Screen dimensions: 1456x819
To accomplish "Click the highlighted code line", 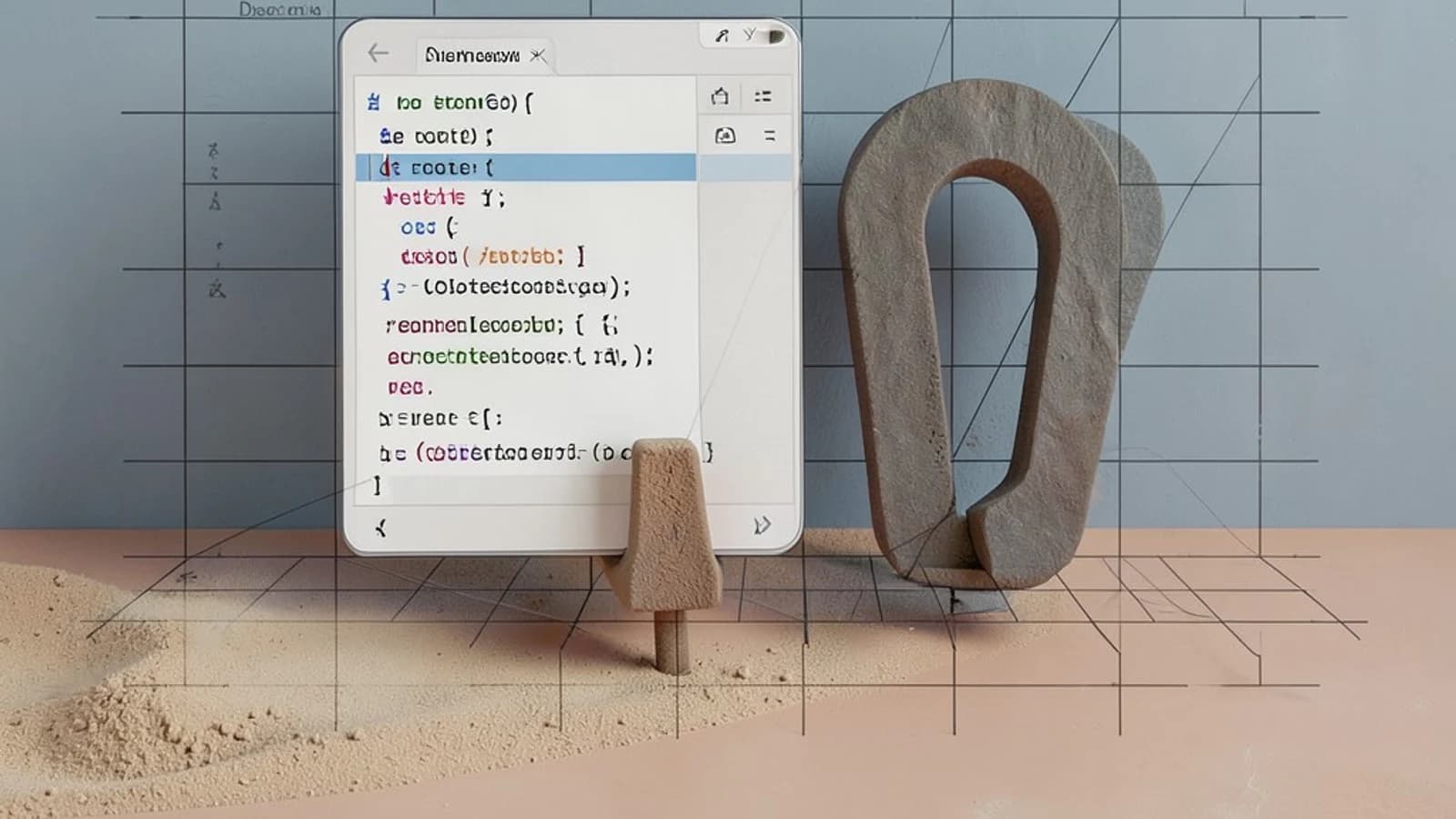I will [x=526, y=167].
